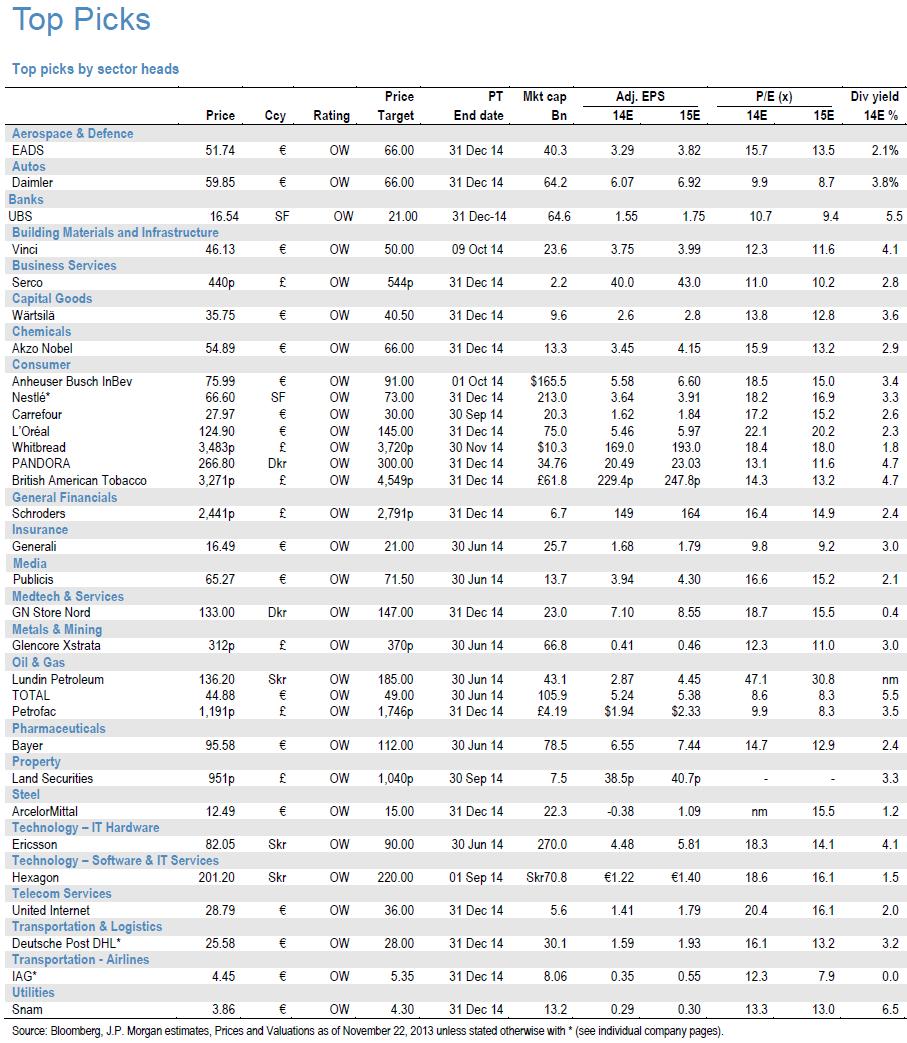Select the British American Tobacco name
This screenshot has width=907, height=1043.
point(79,480)
